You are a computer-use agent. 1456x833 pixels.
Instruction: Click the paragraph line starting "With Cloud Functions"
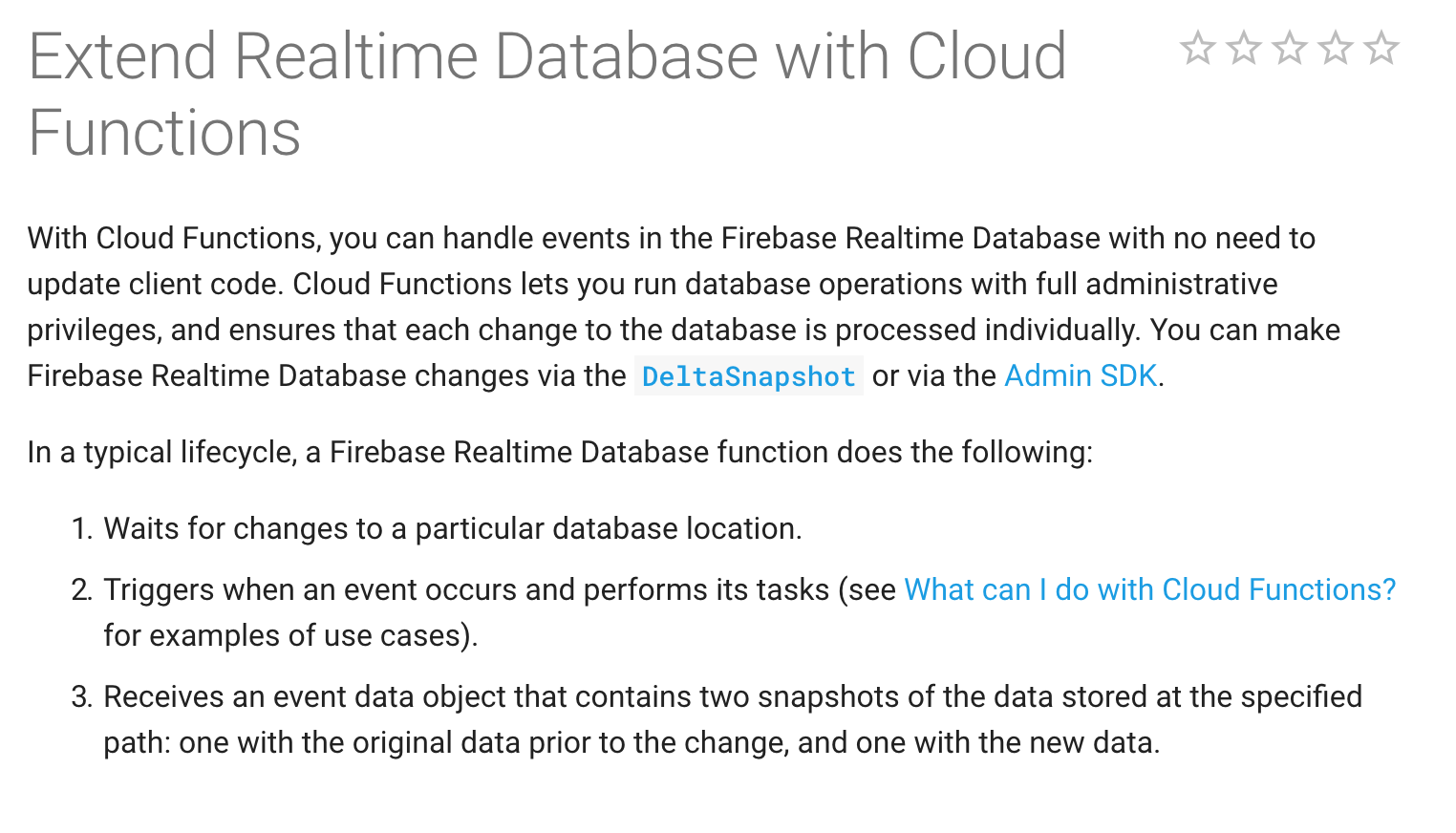click(x=671, y=239)
